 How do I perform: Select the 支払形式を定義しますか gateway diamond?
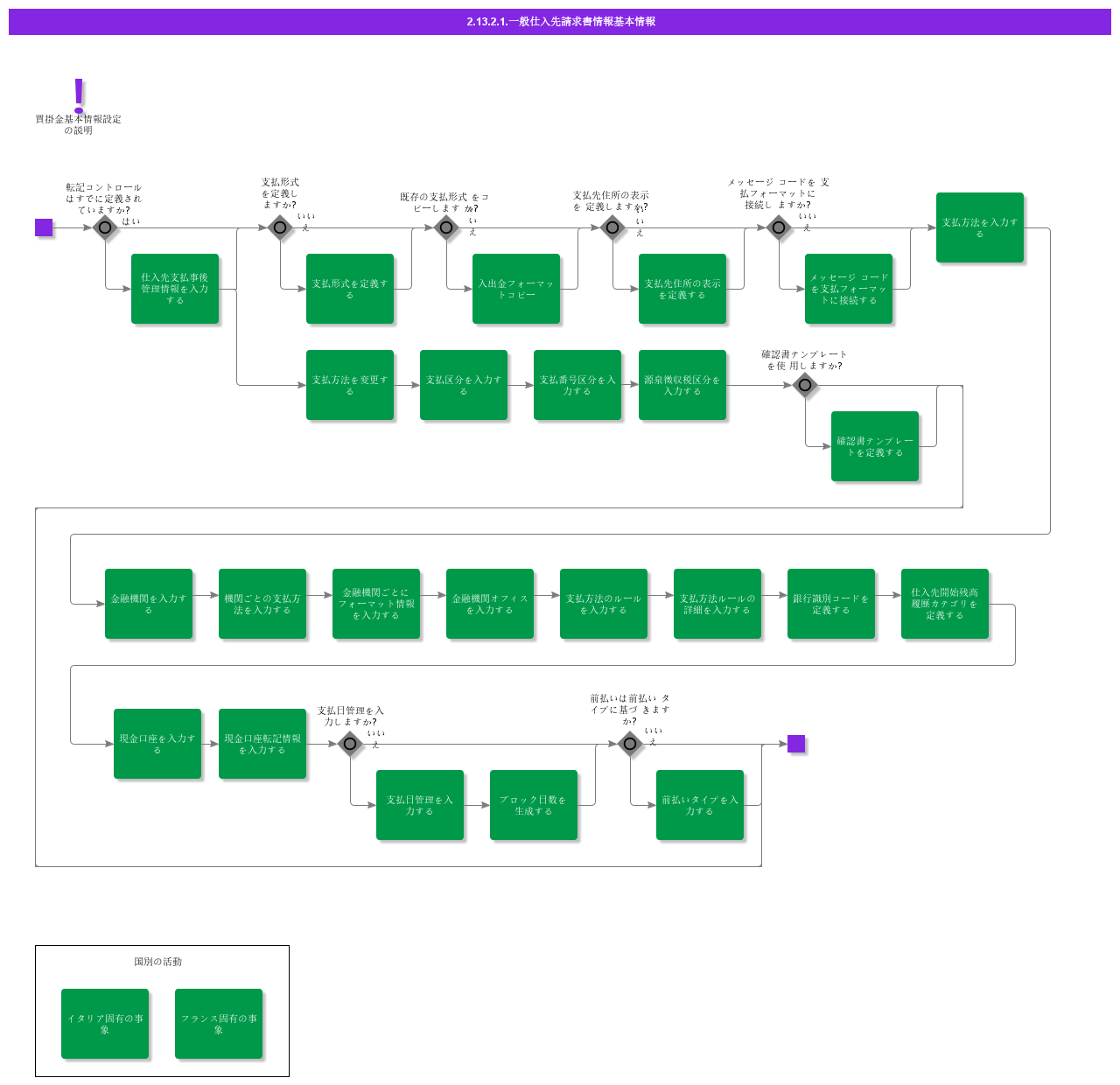[x=280, y=227]
